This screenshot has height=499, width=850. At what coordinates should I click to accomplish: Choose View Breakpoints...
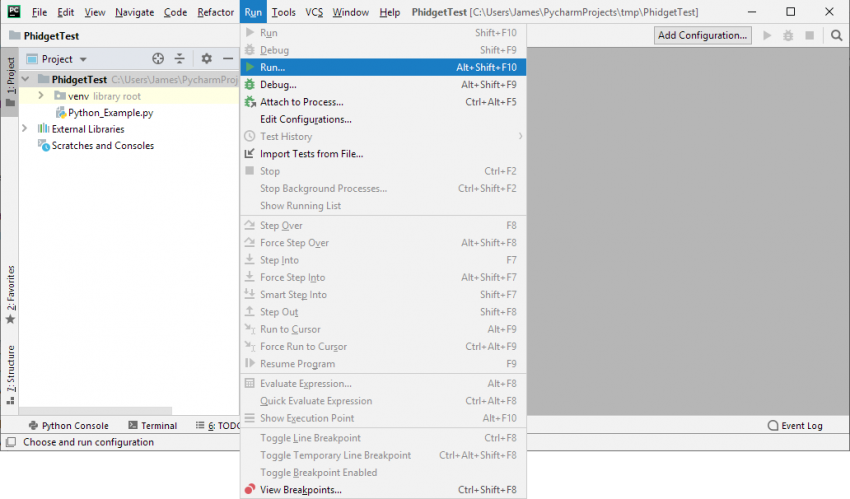pos(383,490)
